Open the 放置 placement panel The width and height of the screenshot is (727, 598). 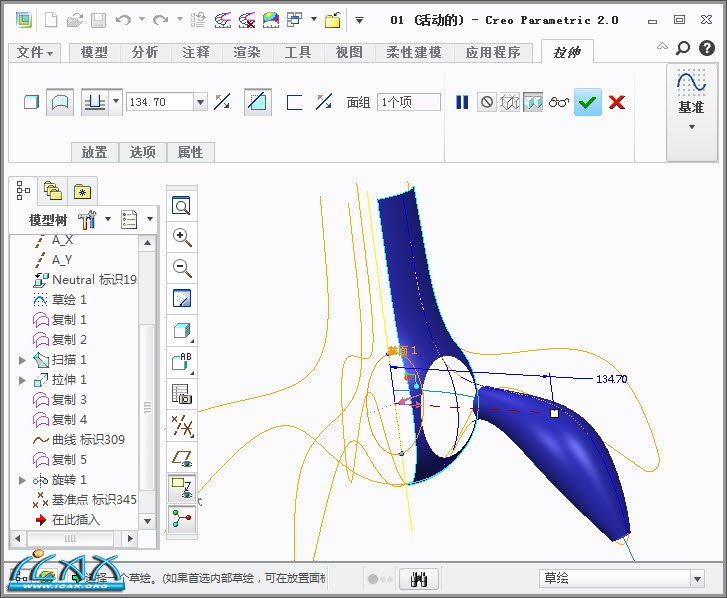(95, 152)
